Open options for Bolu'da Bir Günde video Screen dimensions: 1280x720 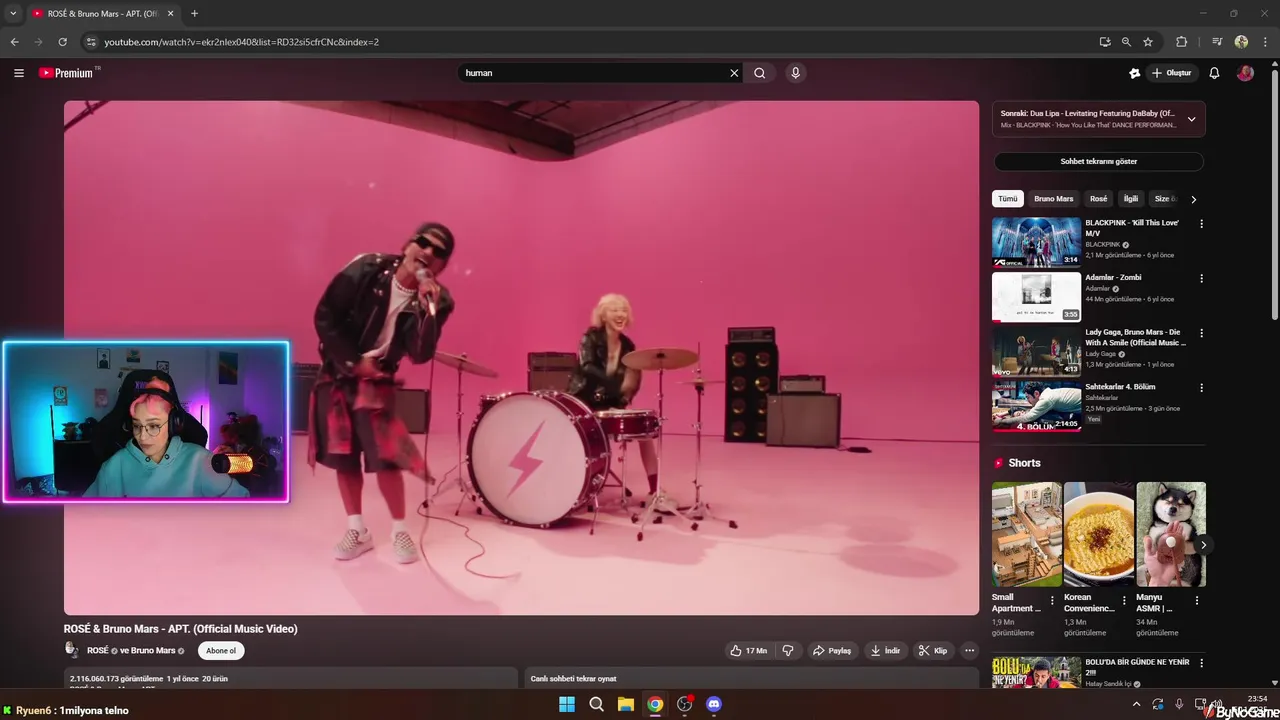point(1201,663)
